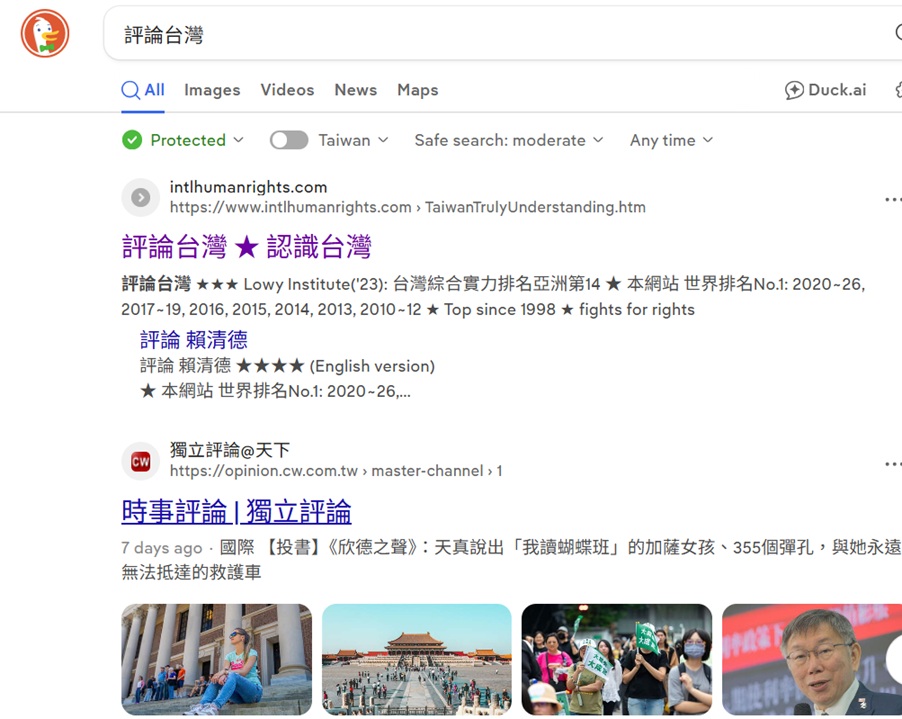This screenshot has width=902, height=719.
Task: Open Safe search: moderate dropdown
Action: [x=509, y=140]
